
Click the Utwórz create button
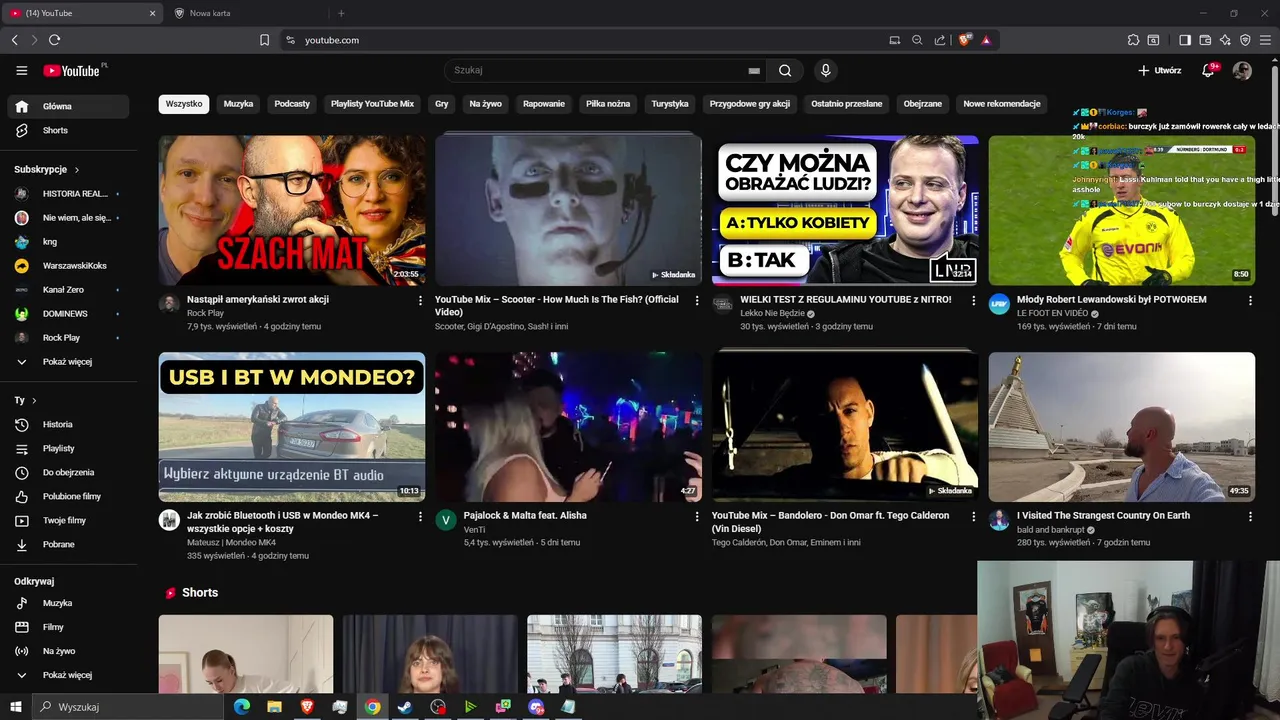[1160, 71]
